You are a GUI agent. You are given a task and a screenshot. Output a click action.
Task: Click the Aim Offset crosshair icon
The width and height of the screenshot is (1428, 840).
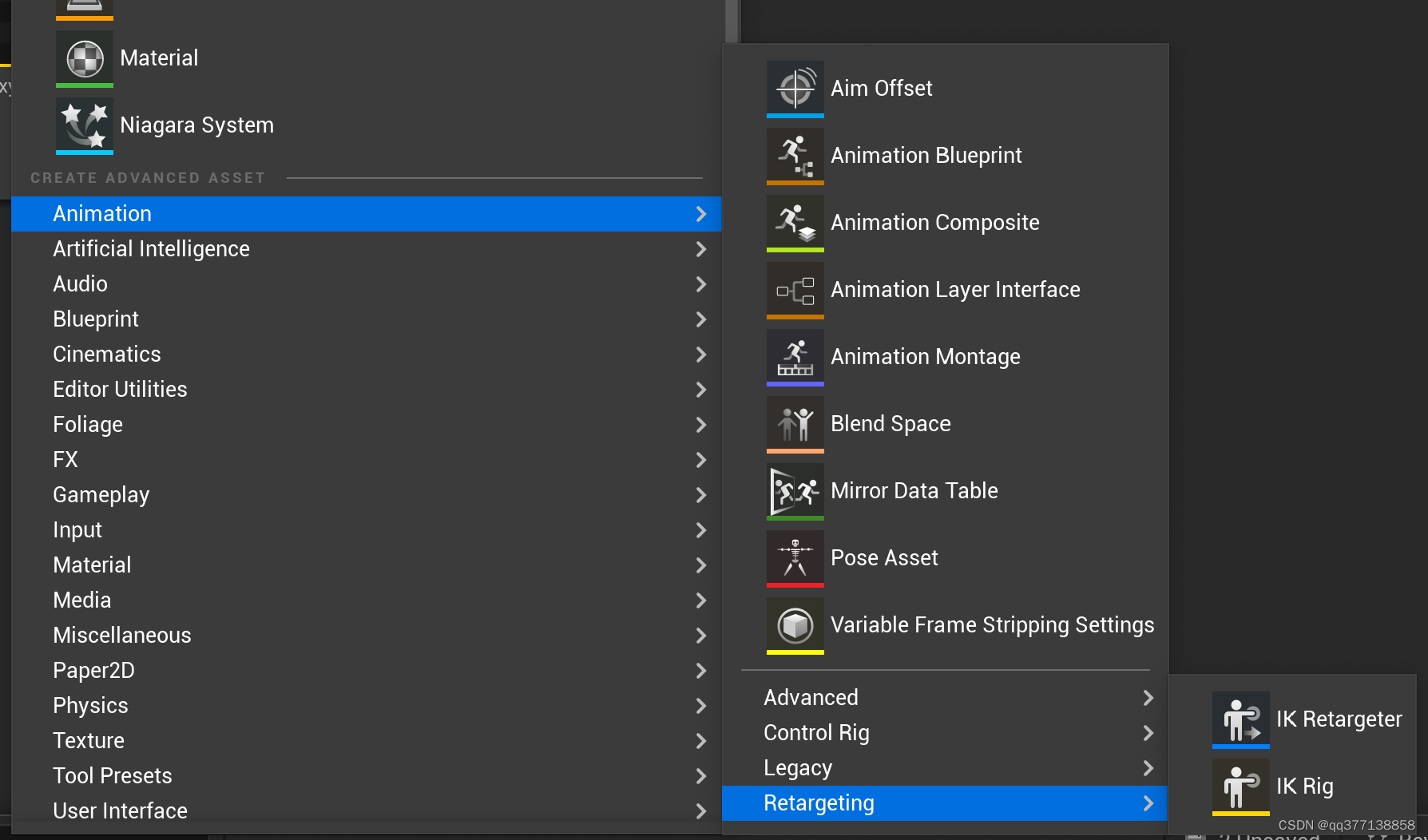tap(795, 89)
